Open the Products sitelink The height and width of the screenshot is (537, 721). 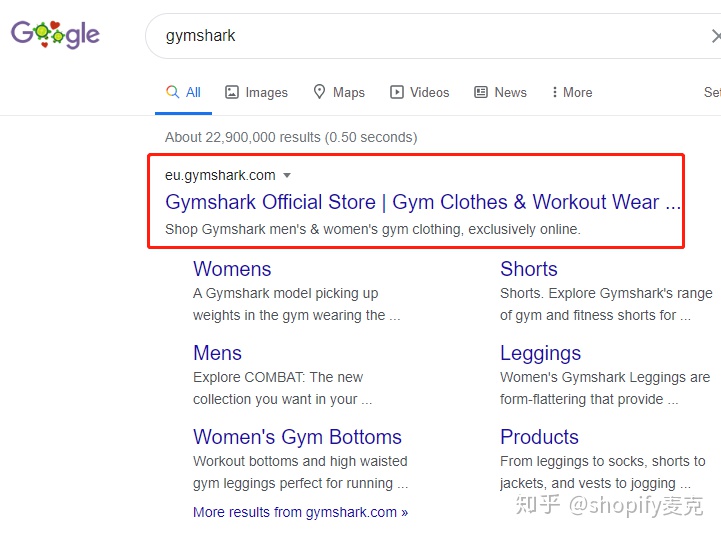[x=539, y=437]
